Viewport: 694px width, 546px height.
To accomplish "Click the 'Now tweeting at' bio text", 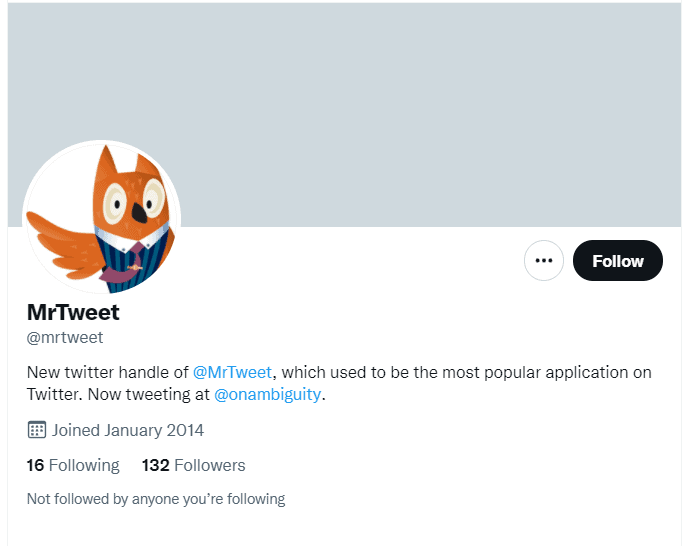I will pos(149,394).
